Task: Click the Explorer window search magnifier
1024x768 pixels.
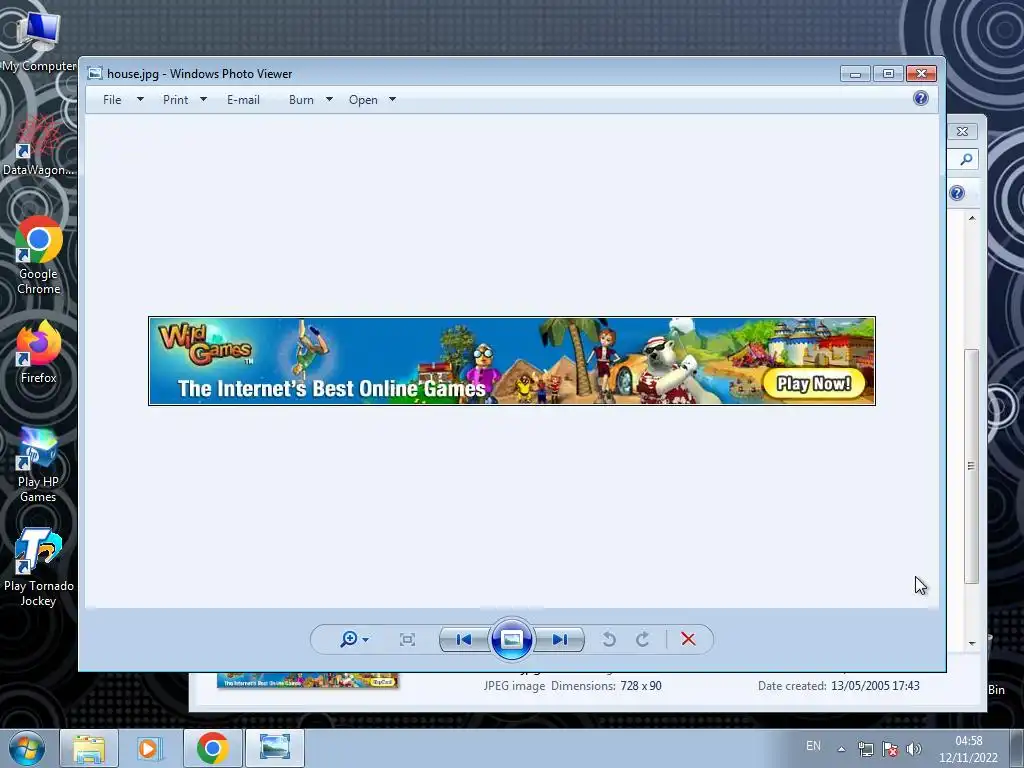Action: coord(966,159)
